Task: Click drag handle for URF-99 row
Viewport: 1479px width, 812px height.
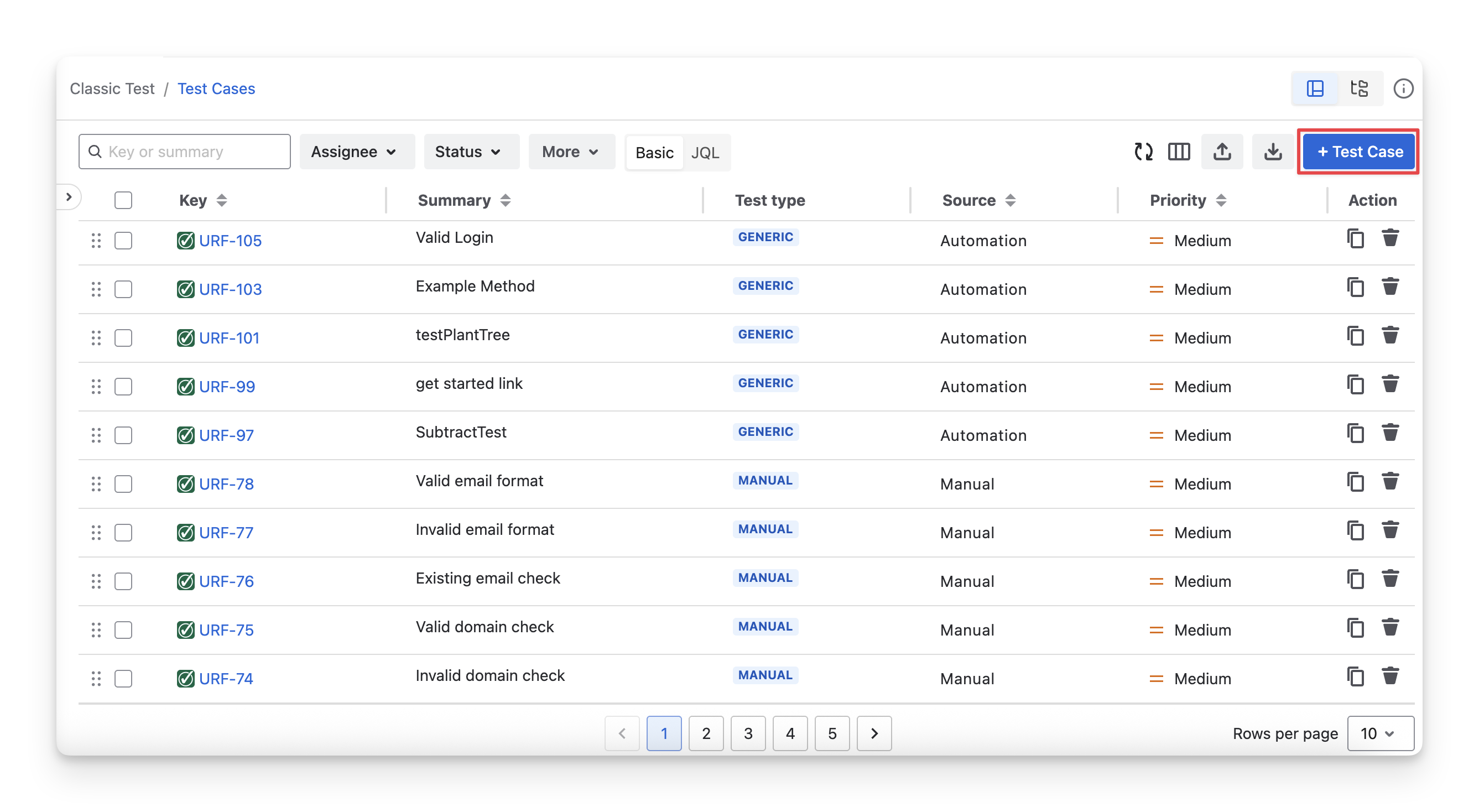Action: click(96, 387)
